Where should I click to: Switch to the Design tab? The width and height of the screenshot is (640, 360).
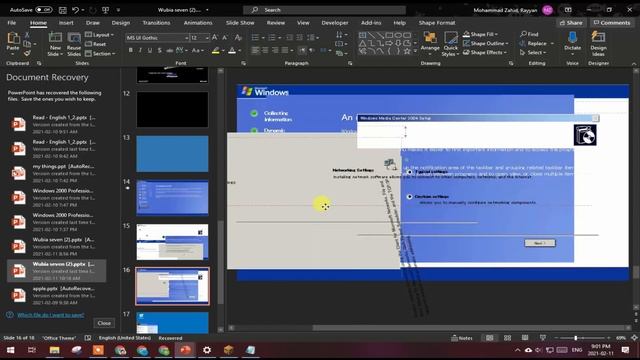click(x=121, y=22)
